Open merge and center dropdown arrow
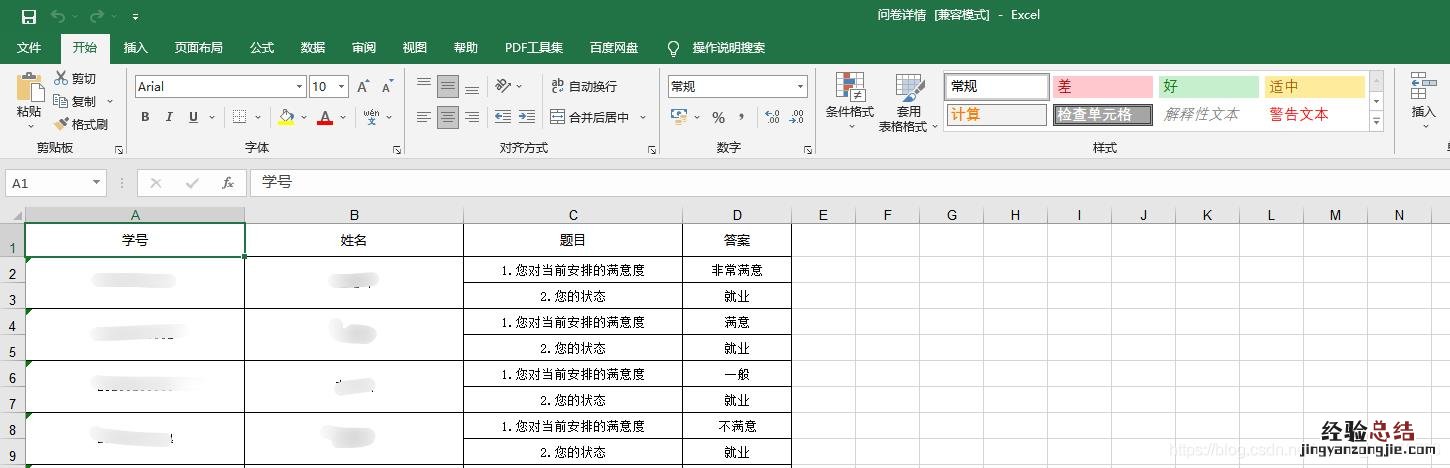The image size is (1450, 468). (x=643, y=117)
